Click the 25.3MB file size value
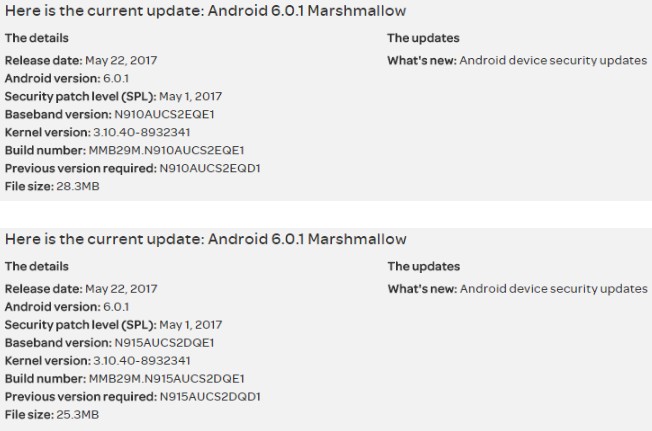 tap(78, 415)
